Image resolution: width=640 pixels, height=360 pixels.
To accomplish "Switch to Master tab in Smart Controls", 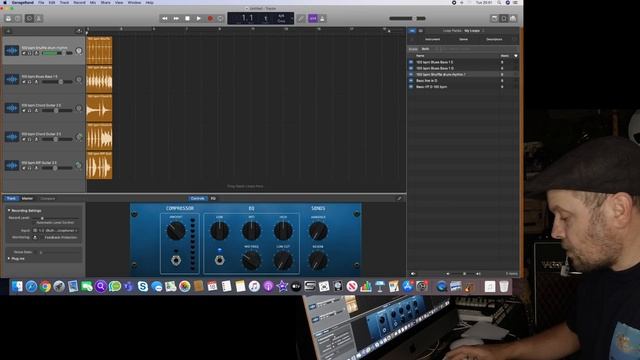I will (27, 198).
